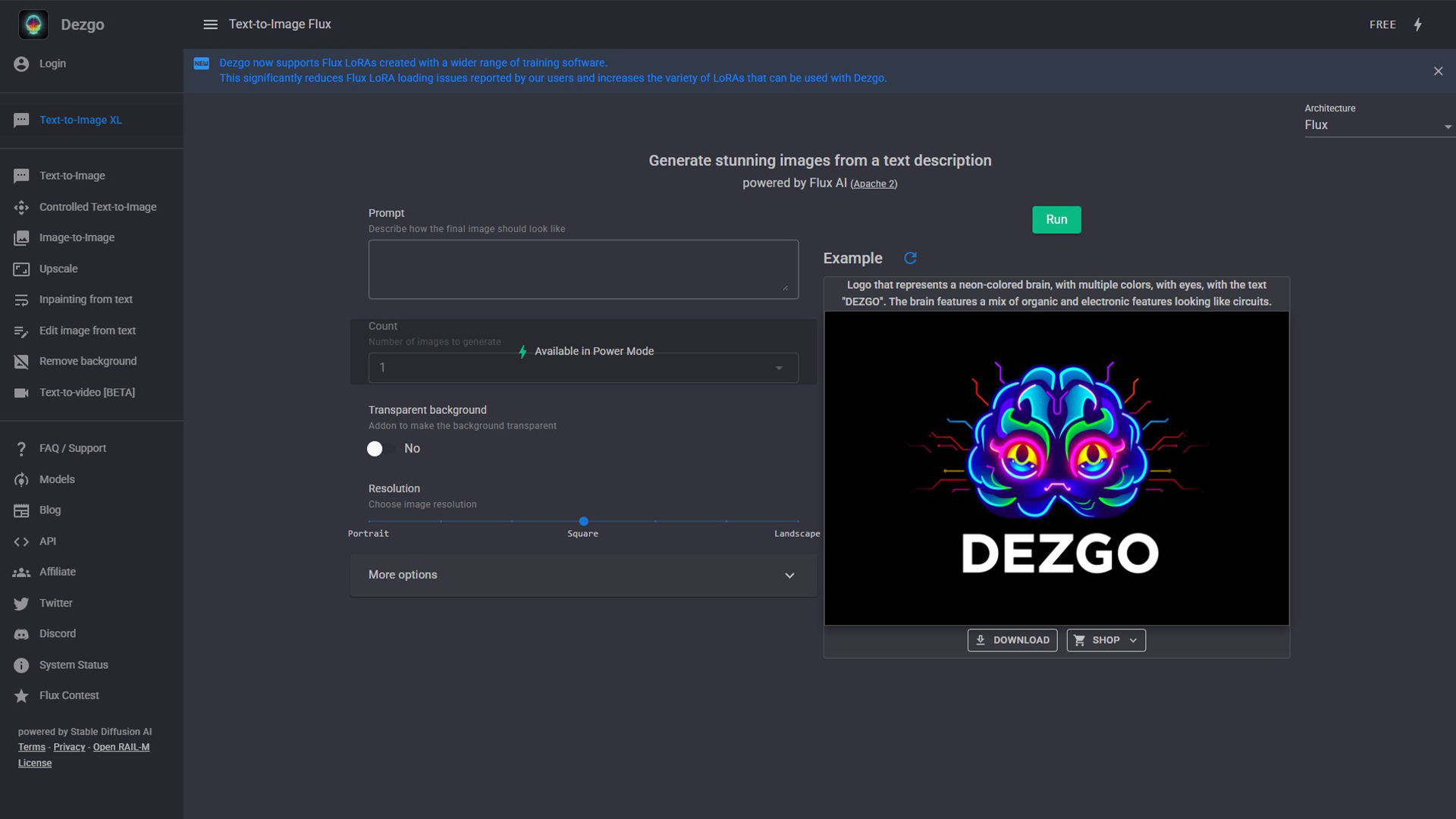Click the Text-to-Image XL chat icon
Image resolution: width=1456 pixels, height=819 pixels.
click(21, 120)
